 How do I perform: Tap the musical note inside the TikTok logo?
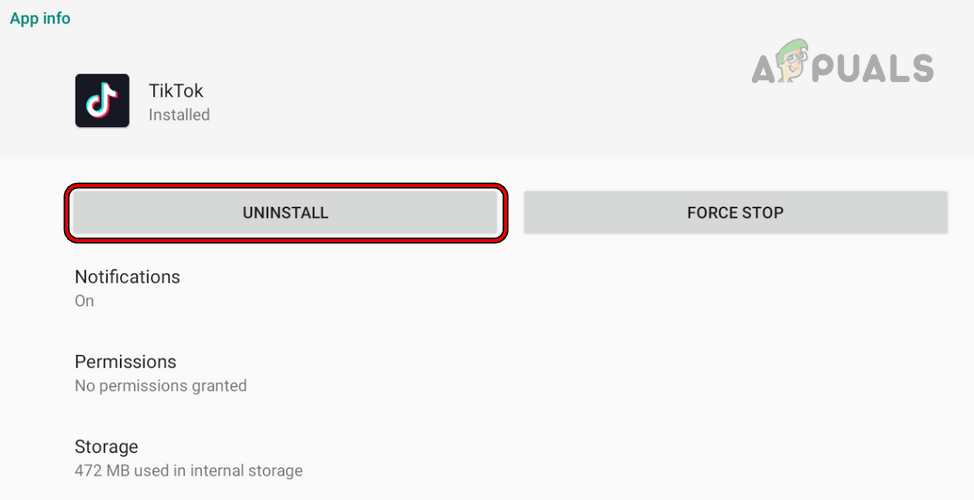click(102, 100)
